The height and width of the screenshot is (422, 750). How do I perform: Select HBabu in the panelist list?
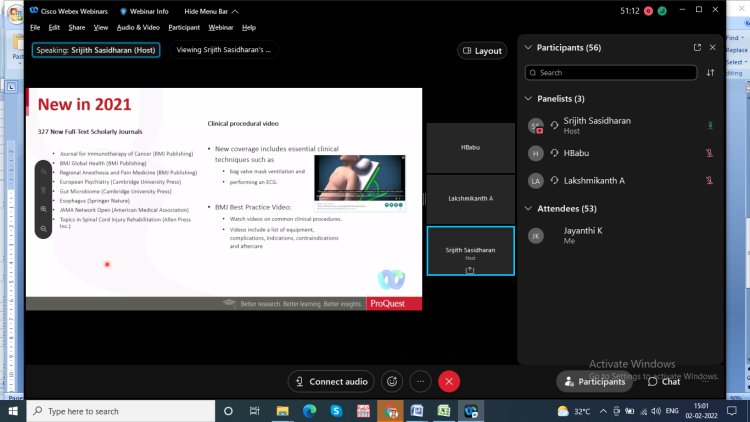pyautogui.click(x=620, y=153)
